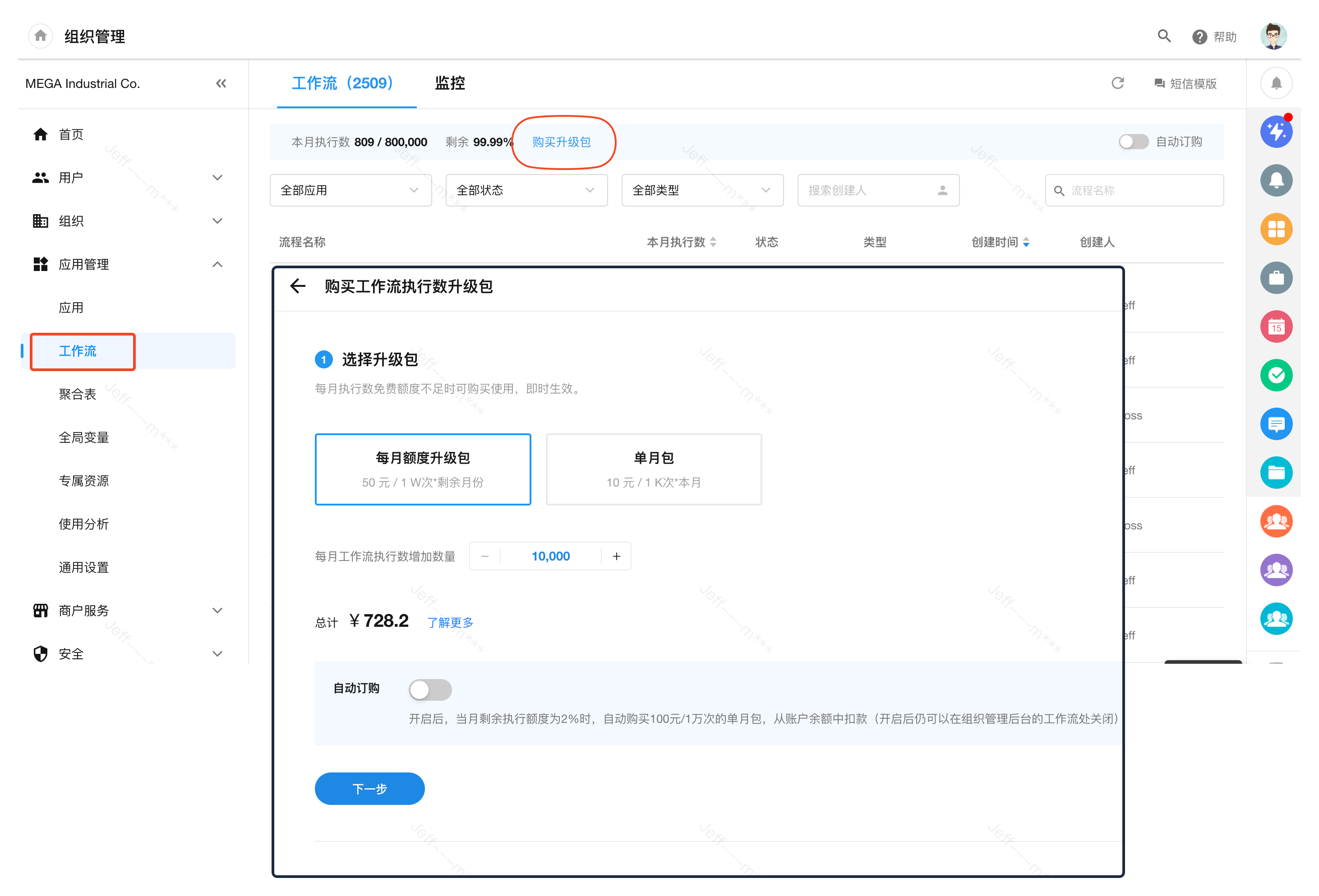Select the 单月包 package option

click(653, 469)
